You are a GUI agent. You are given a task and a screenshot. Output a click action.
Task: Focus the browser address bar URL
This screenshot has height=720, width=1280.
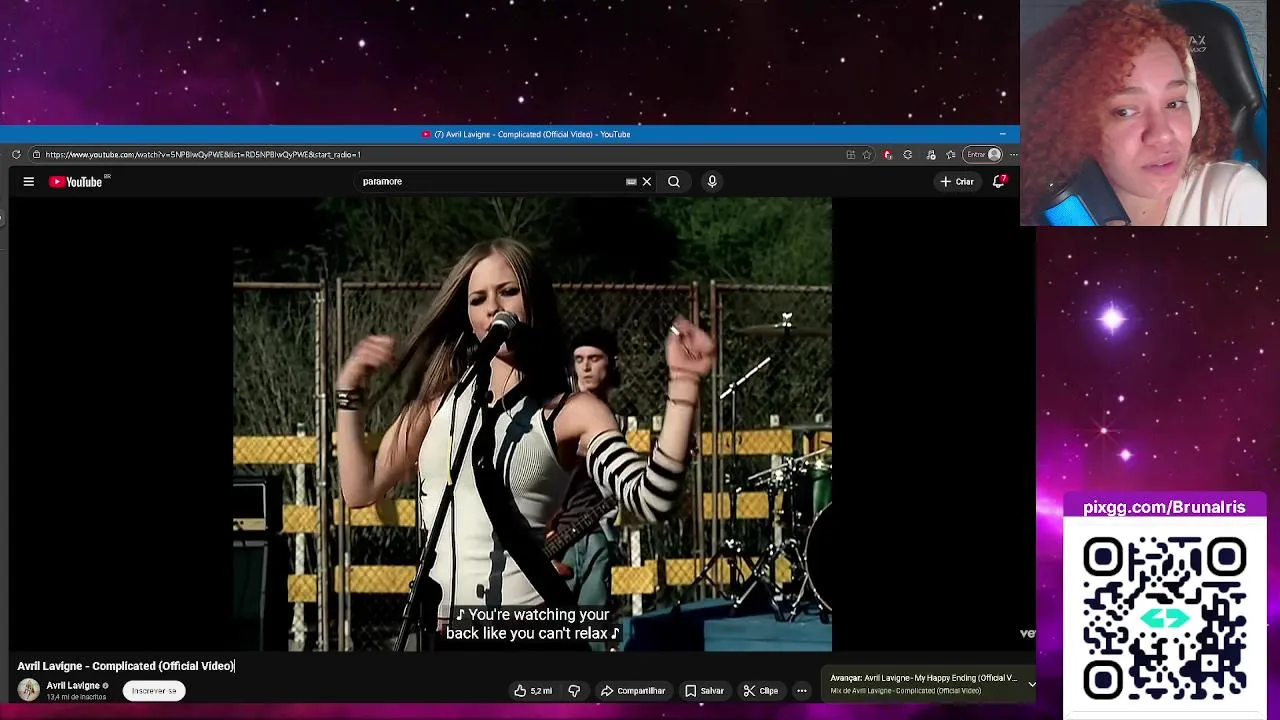203,154
